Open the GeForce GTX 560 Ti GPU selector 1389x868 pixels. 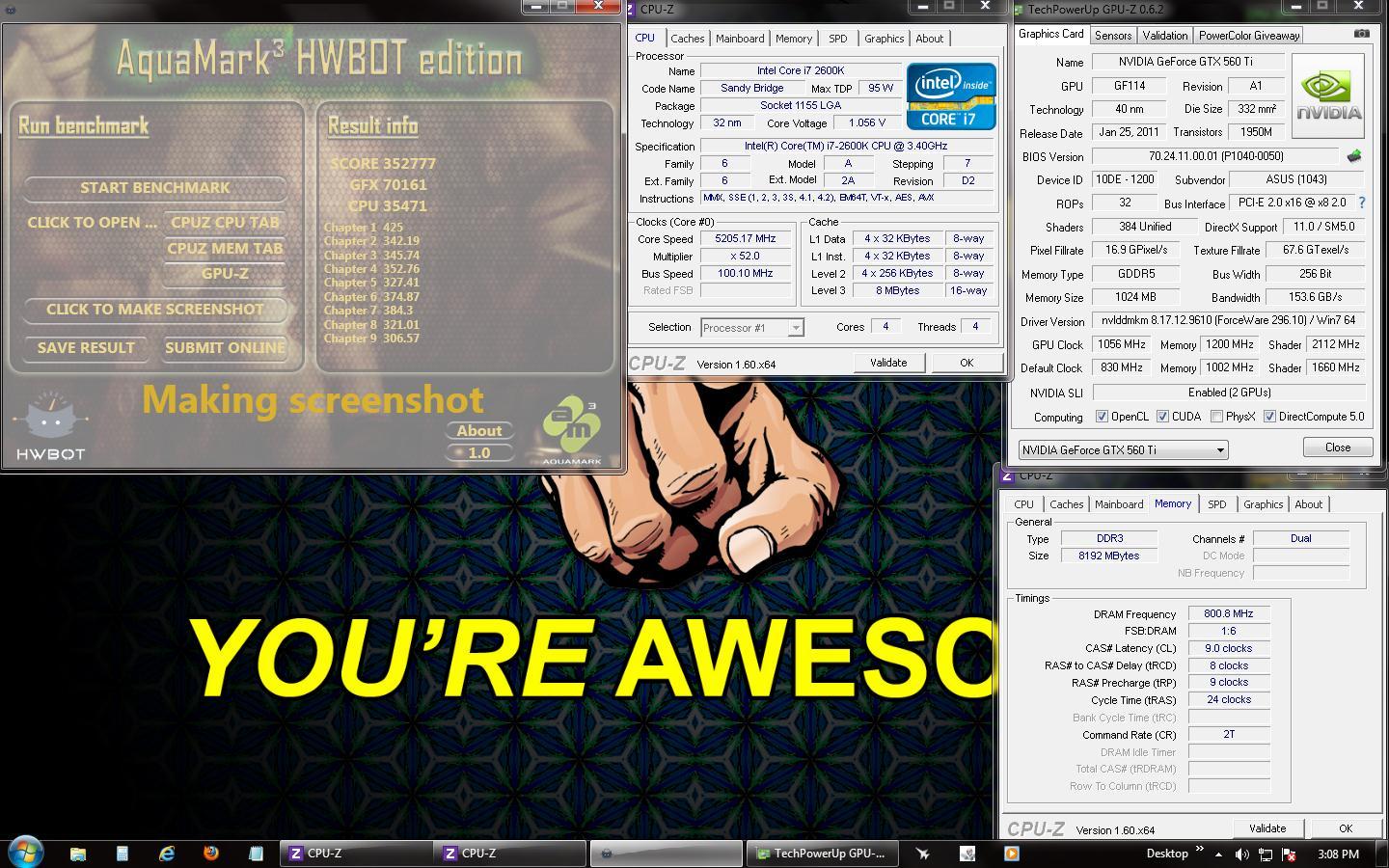pos(1123,449)
